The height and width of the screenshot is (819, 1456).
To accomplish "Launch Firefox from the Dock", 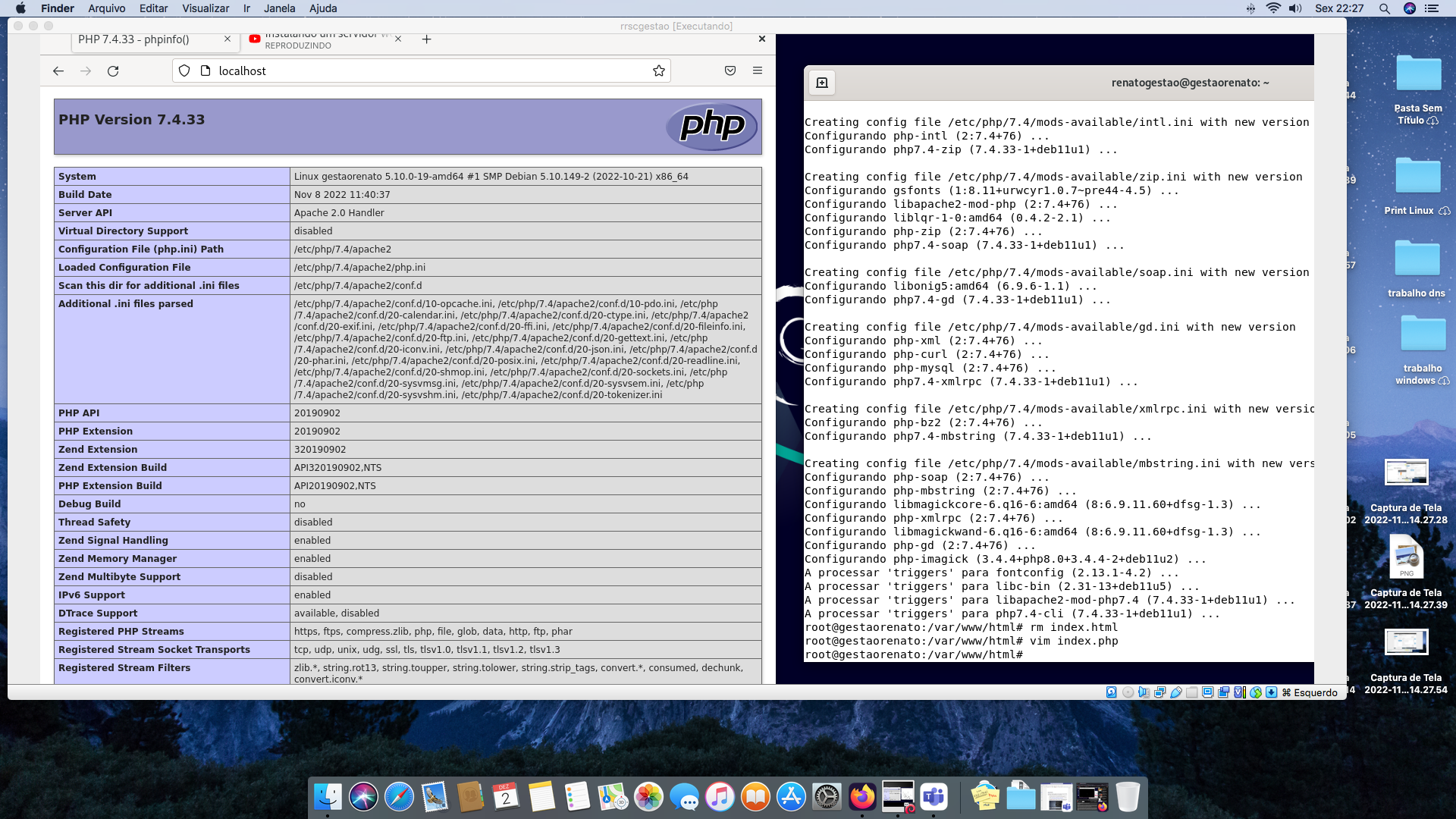I will click(x=861, y=797).
